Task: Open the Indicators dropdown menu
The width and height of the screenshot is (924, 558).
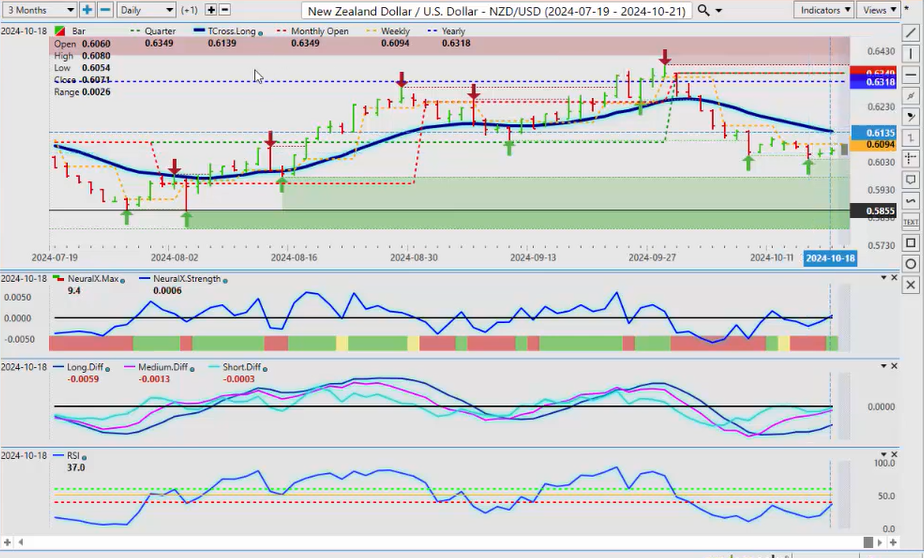Action: coord(825,10)
